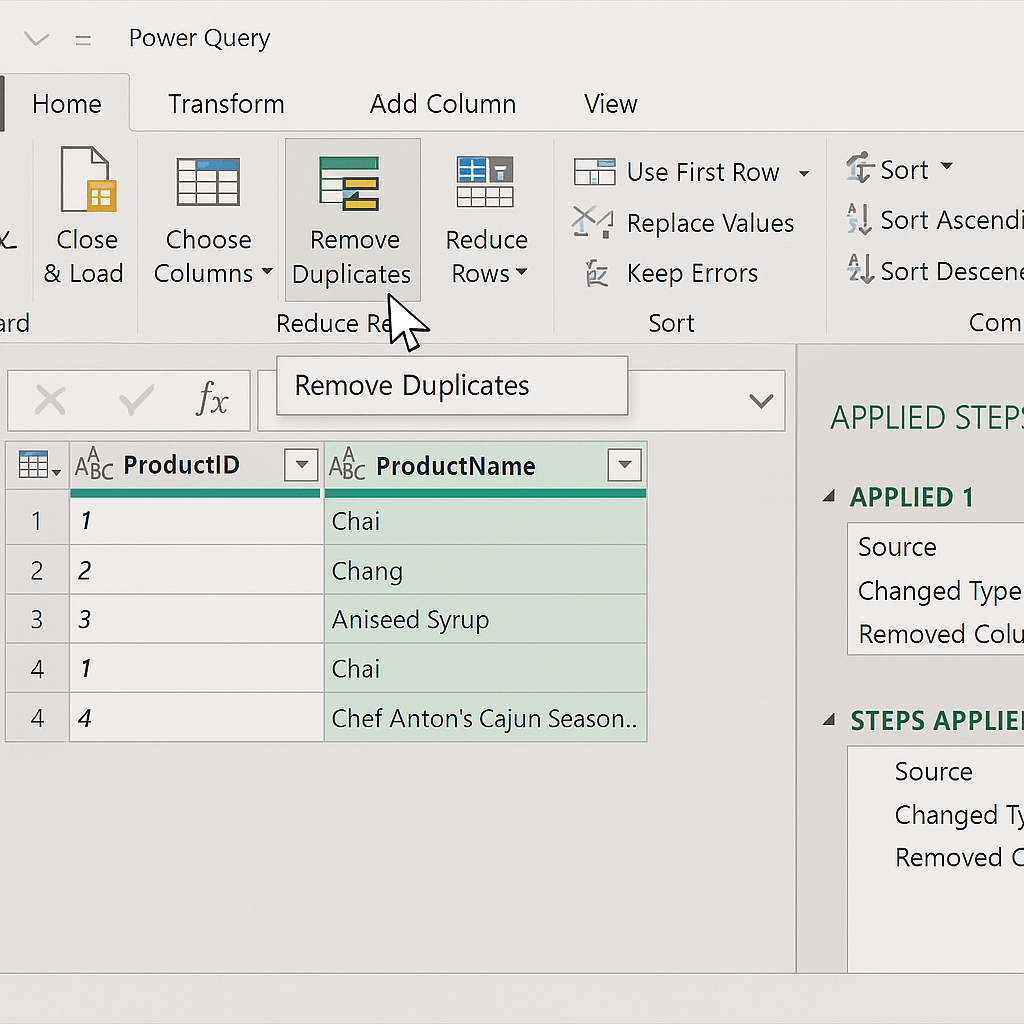Click the Remove Duplicates icon
1024x1024 pixels.
click(x=352, y=185)
